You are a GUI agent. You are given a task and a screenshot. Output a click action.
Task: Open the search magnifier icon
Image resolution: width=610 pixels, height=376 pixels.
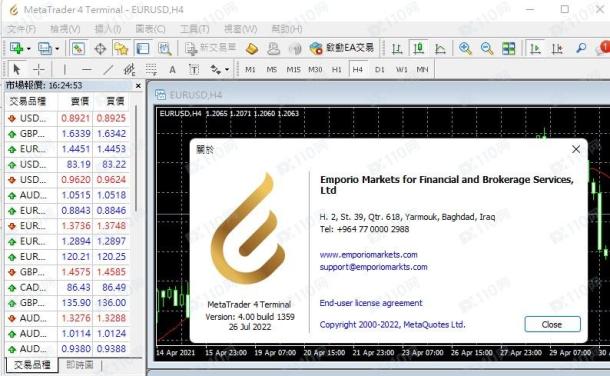tap(581, 49)
